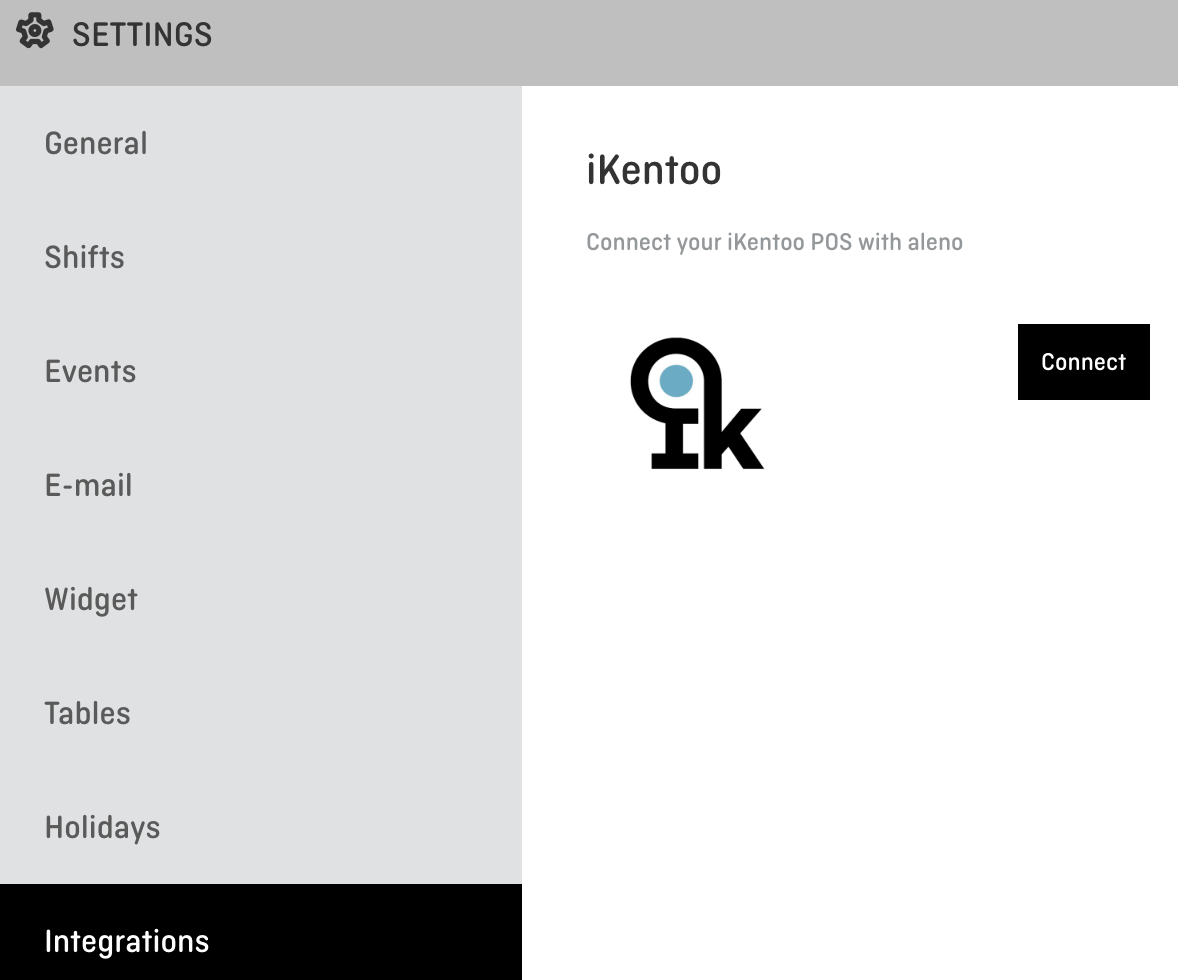Open the General settings section

point(261,144)
